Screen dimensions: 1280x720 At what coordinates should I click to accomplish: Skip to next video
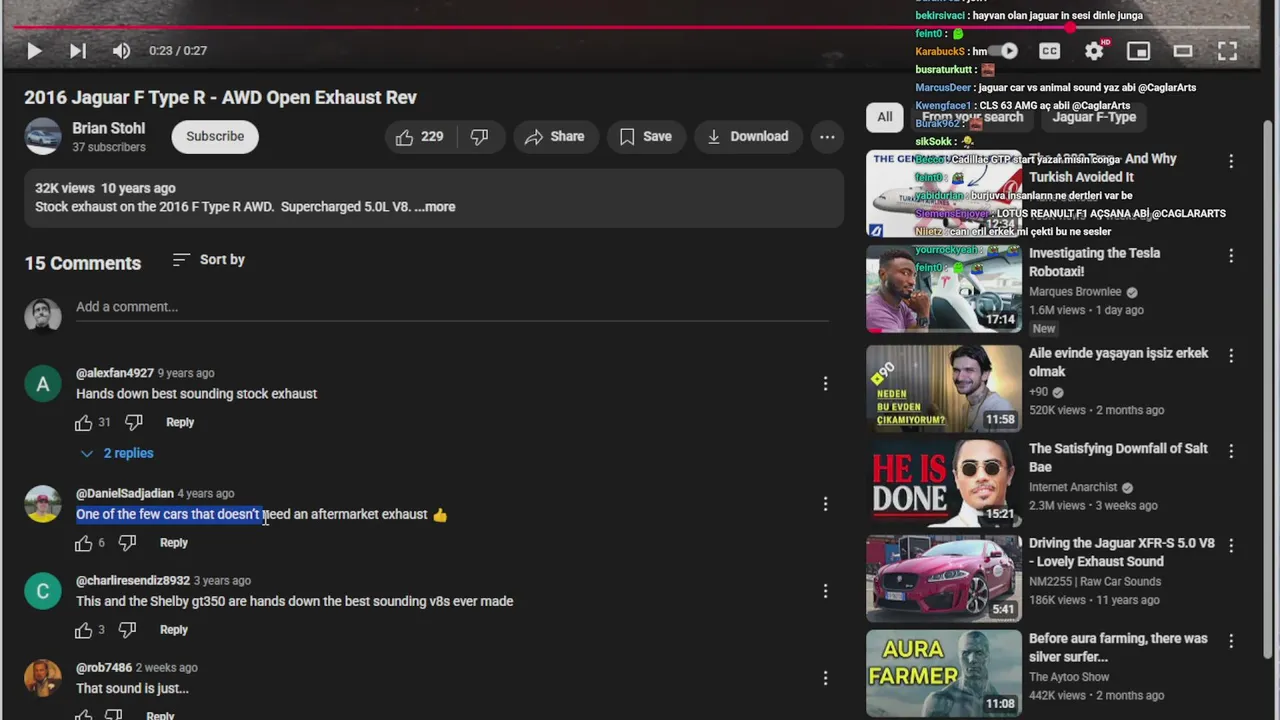78,51
